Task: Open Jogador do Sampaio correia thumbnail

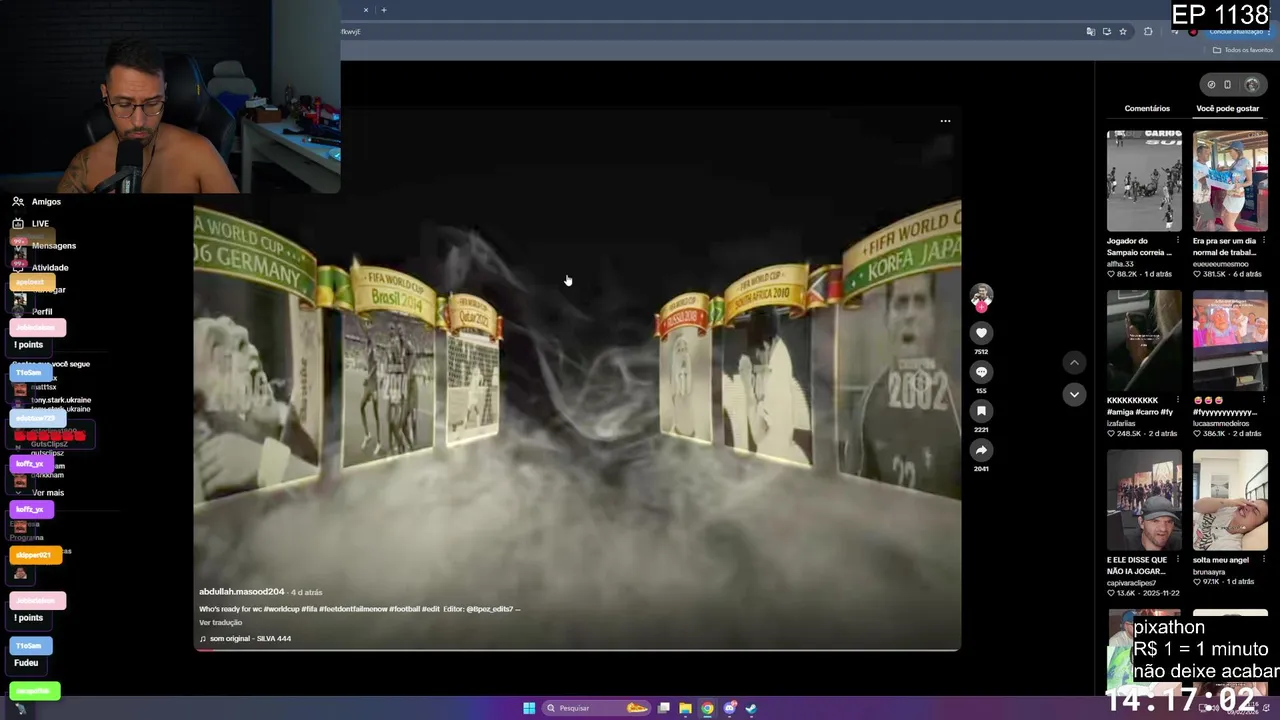Action: [1144, 181]
